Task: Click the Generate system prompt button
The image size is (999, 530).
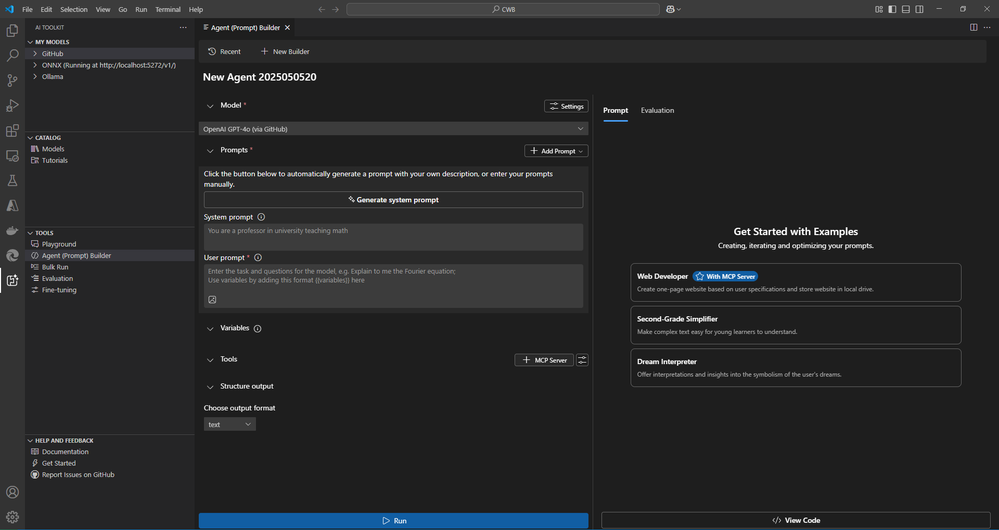Action: tap(393, 200)
